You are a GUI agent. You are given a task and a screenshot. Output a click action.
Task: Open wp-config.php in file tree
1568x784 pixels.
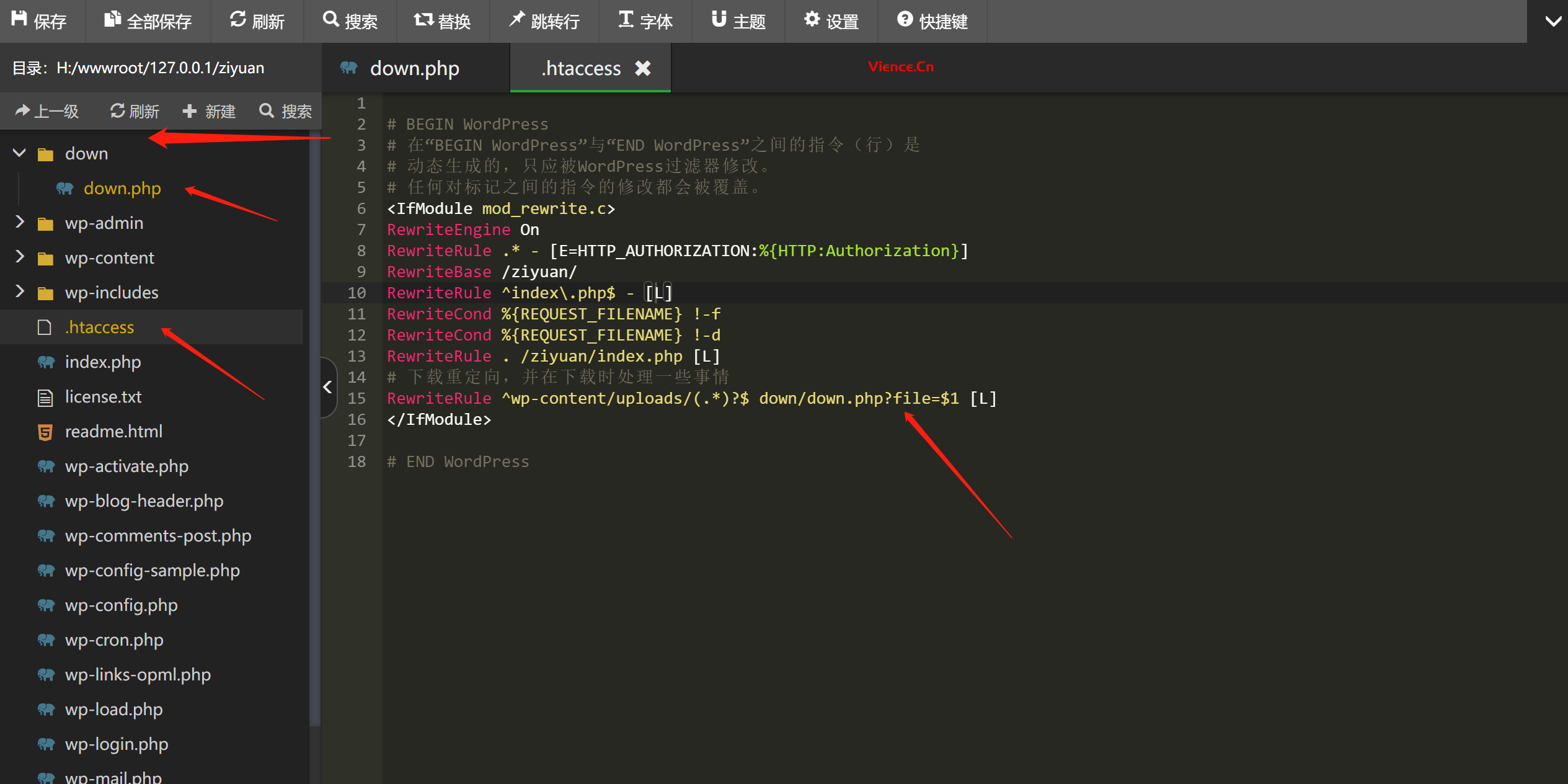click(122, 605)
